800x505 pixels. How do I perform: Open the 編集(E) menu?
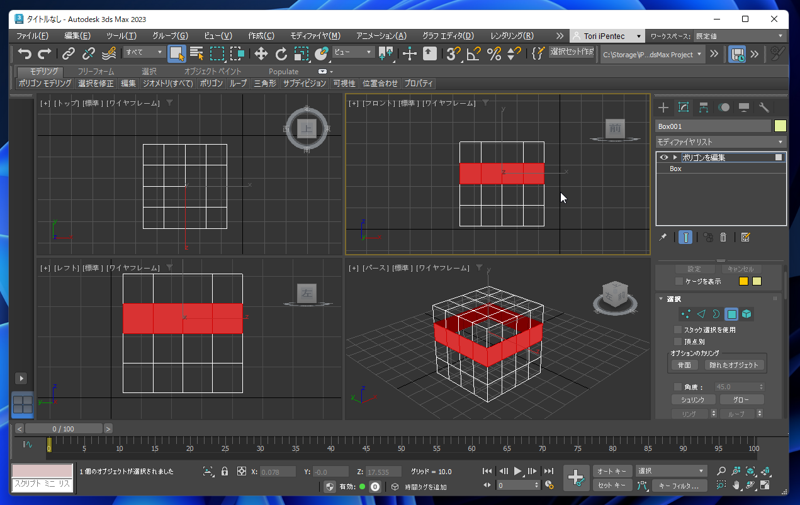77,36
